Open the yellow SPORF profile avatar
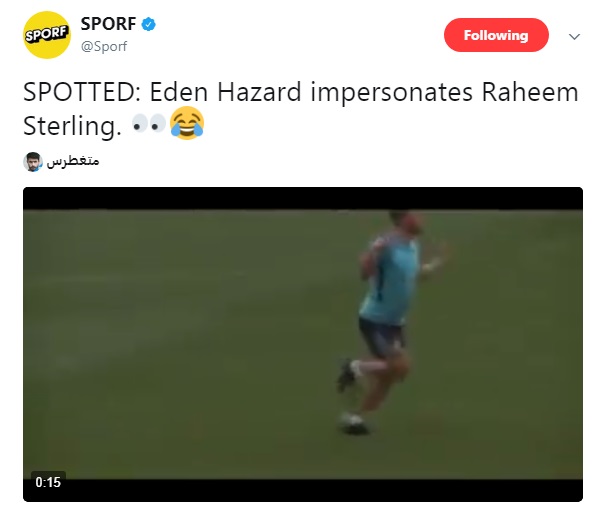 tap(47, 35)
